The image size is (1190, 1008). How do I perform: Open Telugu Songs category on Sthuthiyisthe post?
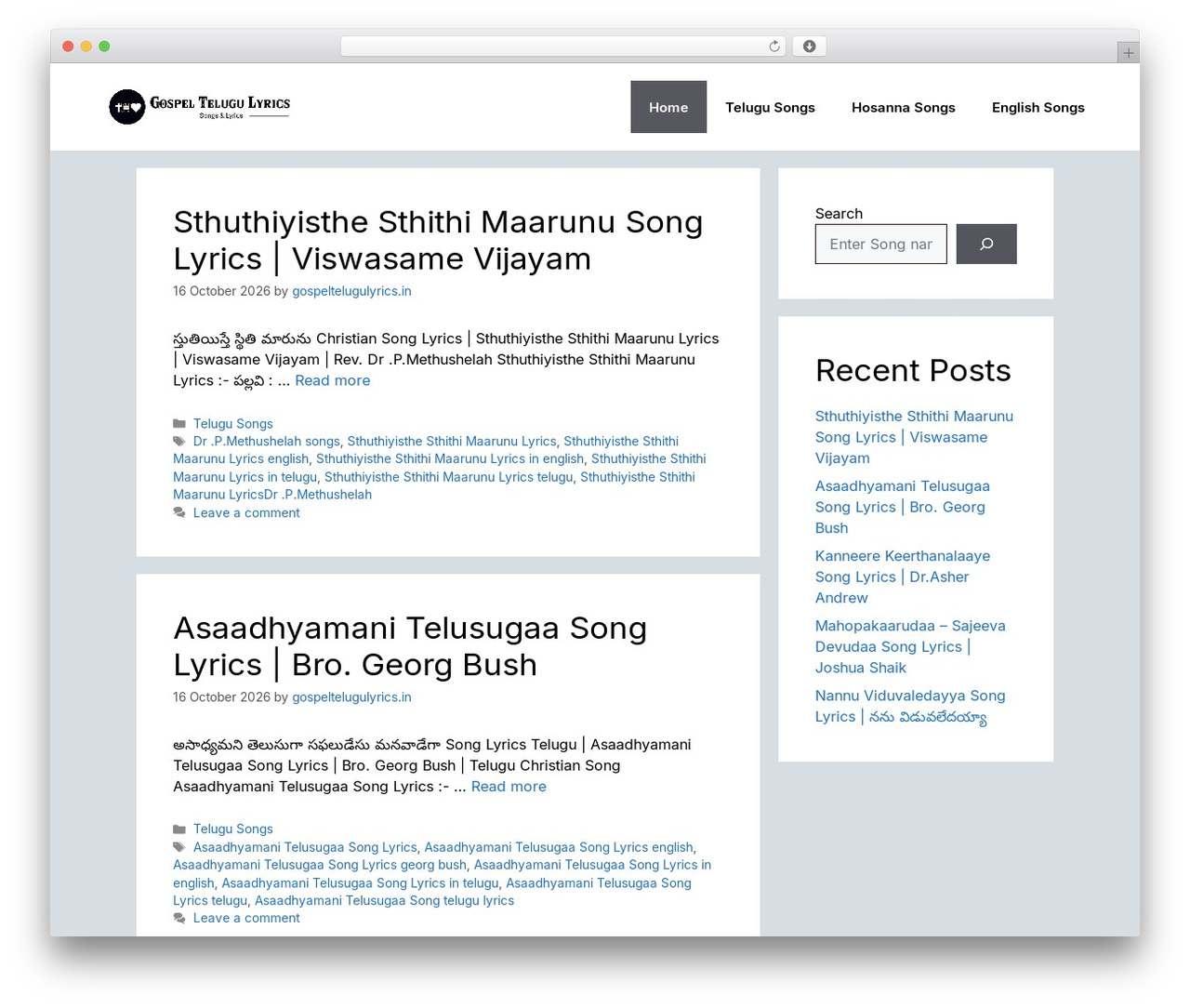(233, 424)
